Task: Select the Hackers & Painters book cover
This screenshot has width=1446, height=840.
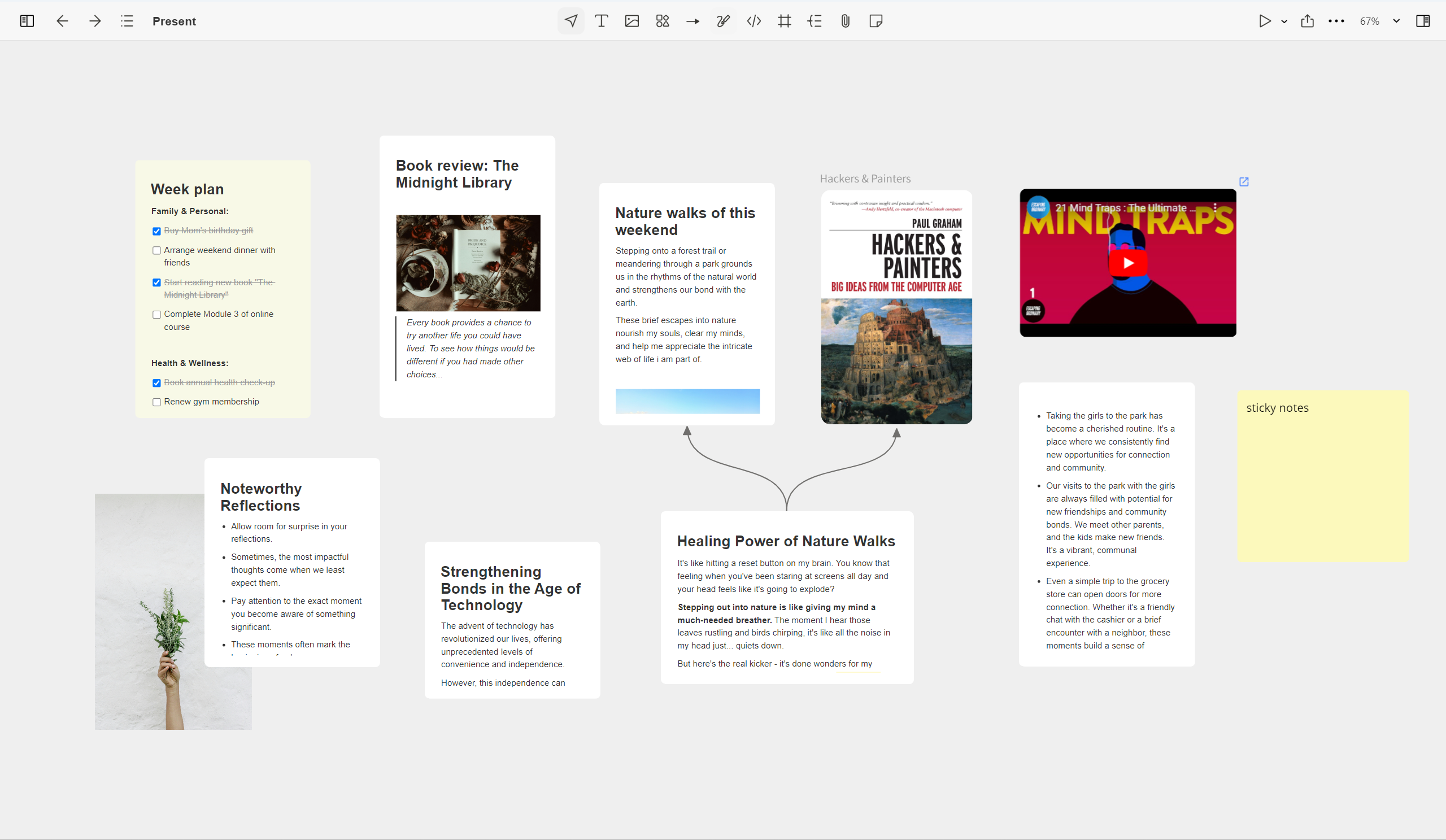Action: 896,307
